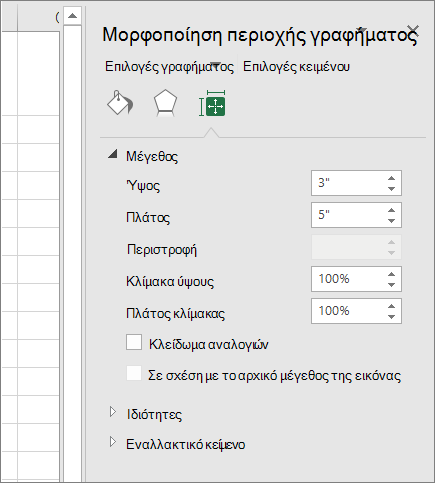The height and width of the screenshot is (483, 435).
Task: Decrease Πλάτος with the down arrow
Action: coord(391,221)
